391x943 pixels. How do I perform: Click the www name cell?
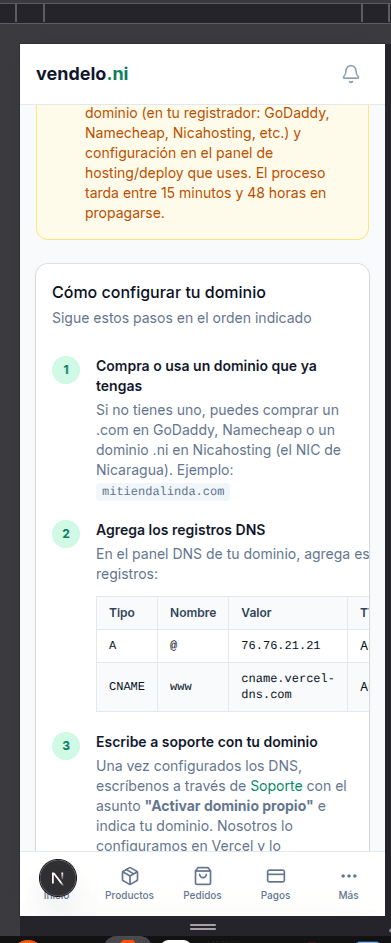tap(192, 686)
